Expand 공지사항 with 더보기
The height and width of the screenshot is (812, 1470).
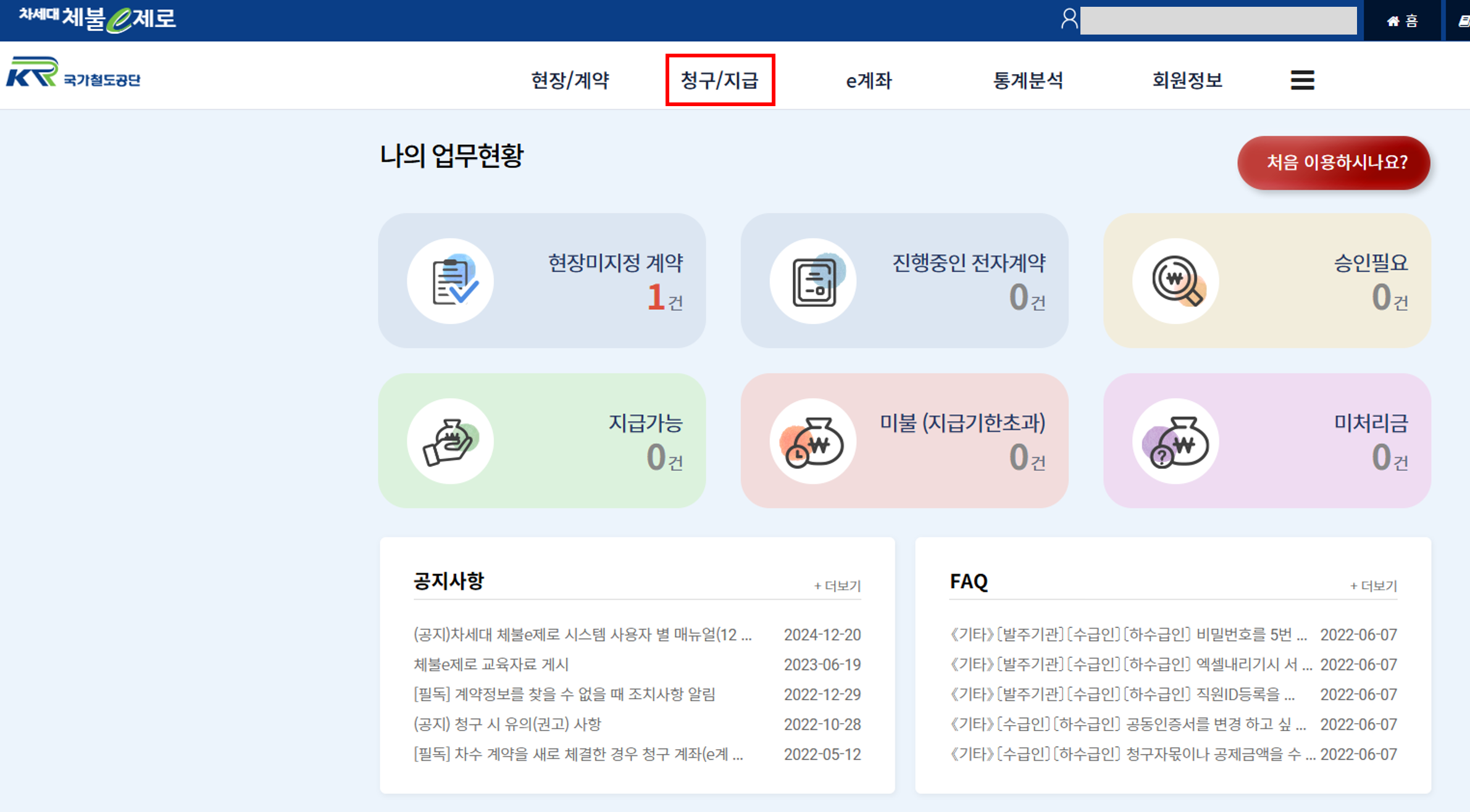point(837,586)
